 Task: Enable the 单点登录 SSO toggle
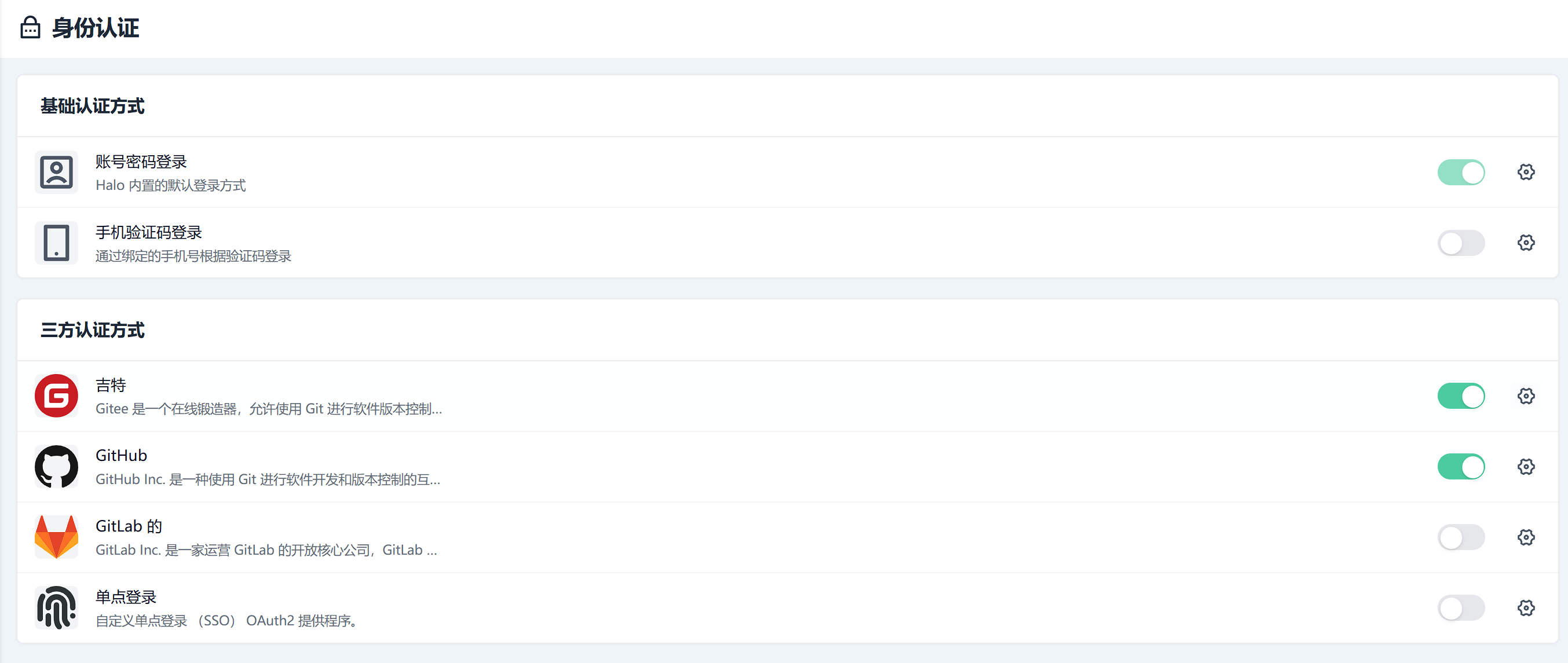tap(1461, 607)
